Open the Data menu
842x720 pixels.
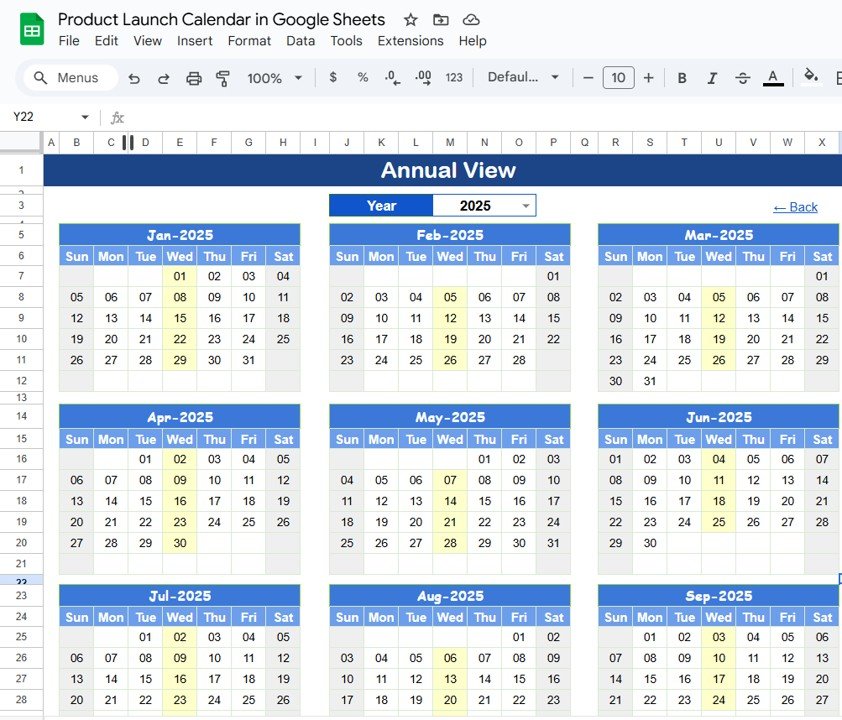pyautogui.click(x=300, y=41)
